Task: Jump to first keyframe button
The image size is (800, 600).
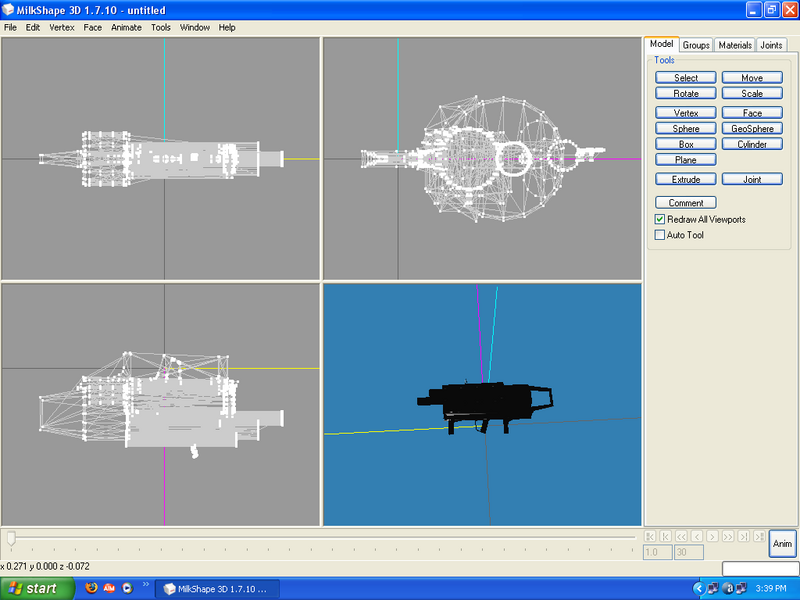Action: tap(650, 536)
